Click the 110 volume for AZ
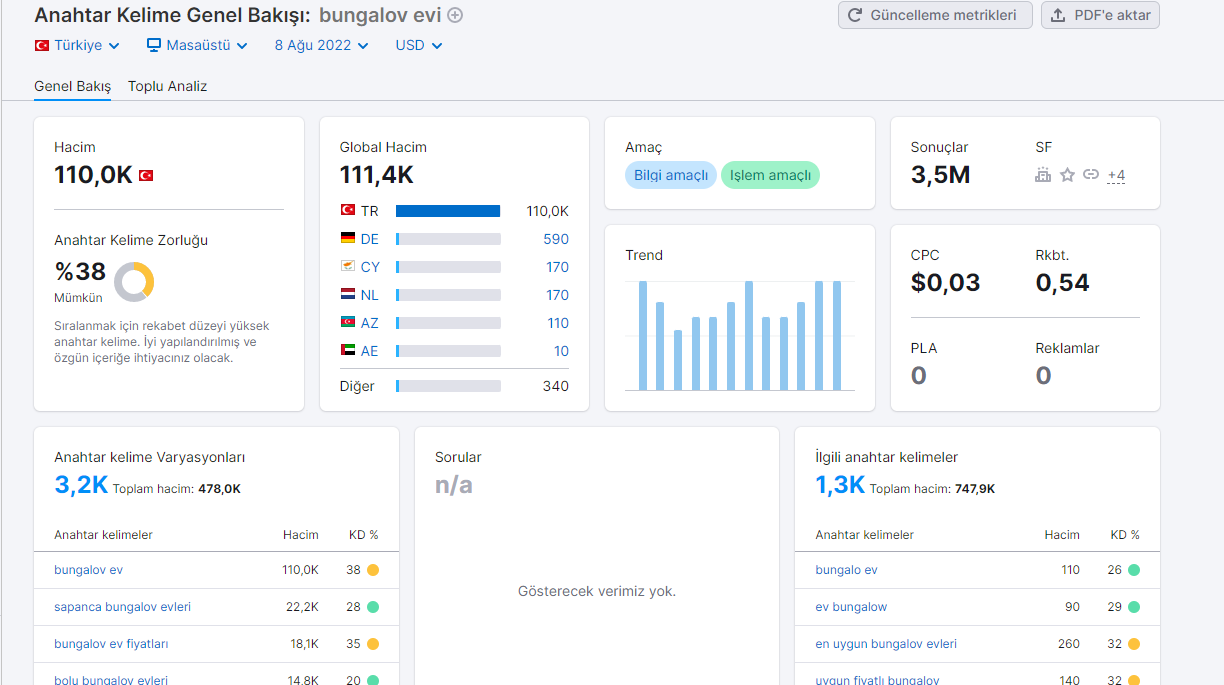The height and width of the screenshot is (685, 1224). 558,323
